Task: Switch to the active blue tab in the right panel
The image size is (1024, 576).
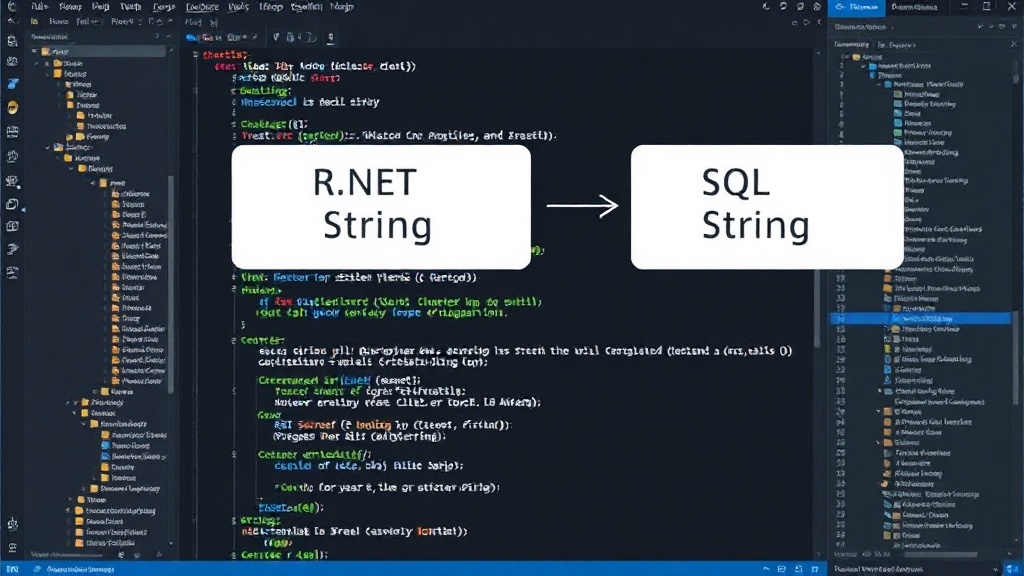Action: (856, 7)
